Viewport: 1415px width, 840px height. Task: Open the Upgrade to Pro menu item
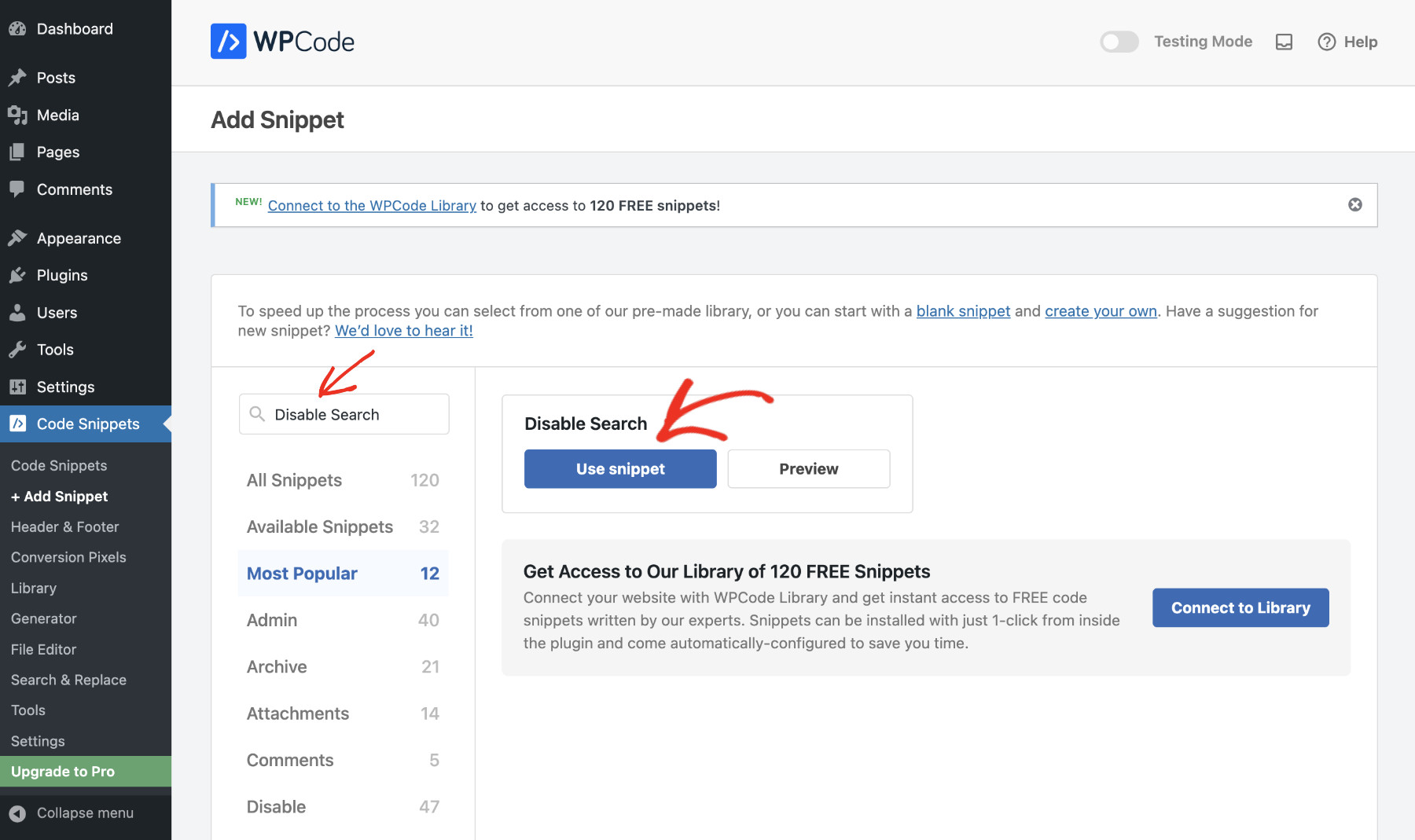[x=62, y=771]
